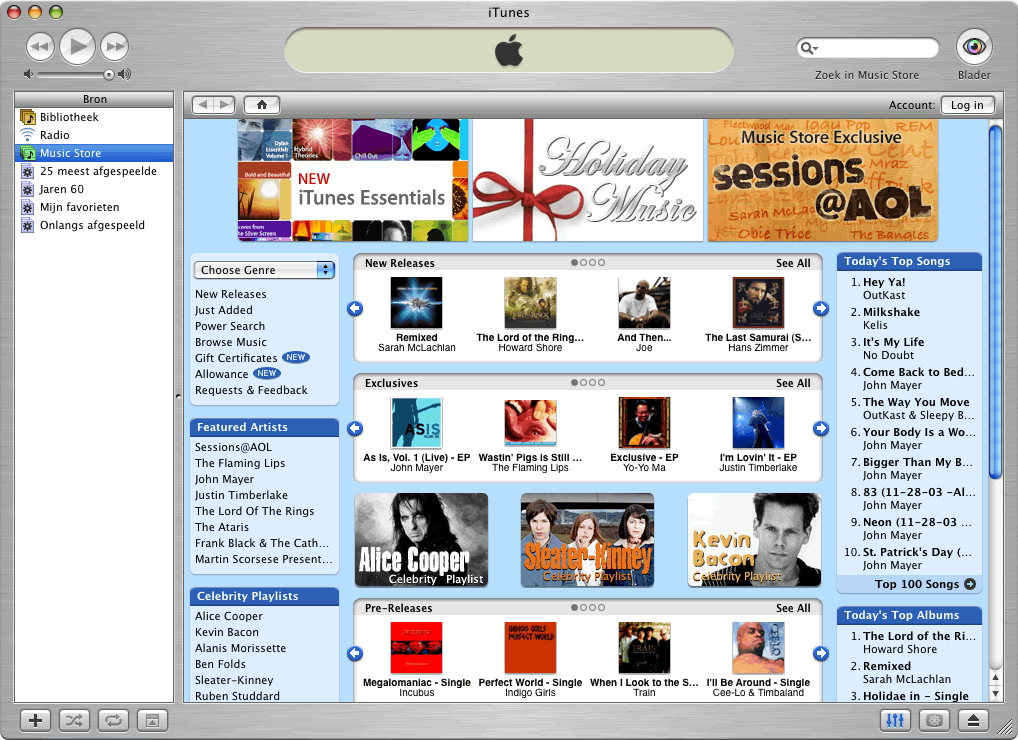Viewport: 1018px width, 740px height.
Task: Click the low volume speaker icon
Action: (28, 74)
